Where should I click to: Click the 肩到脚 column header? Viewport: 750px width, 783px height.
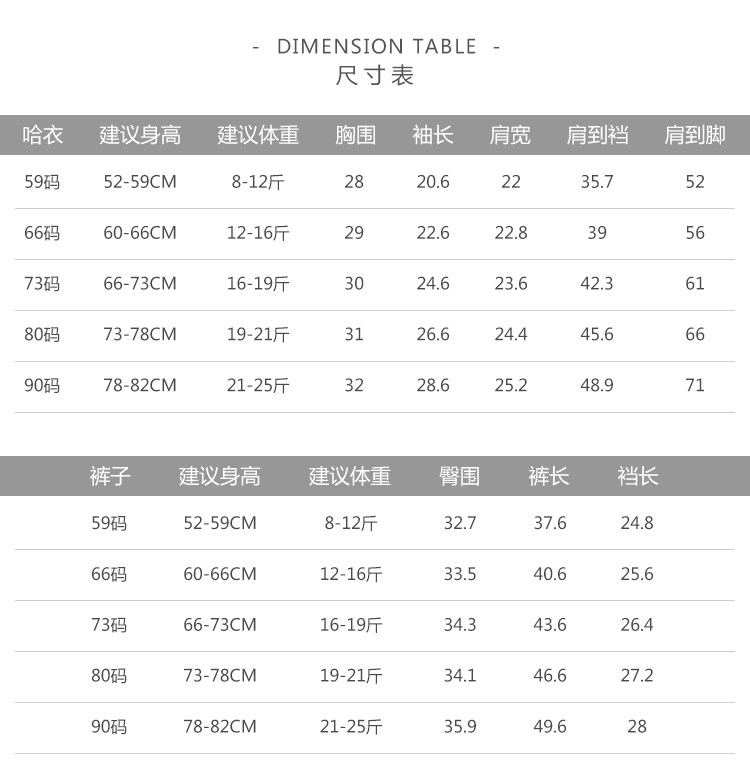pyautogui.click(x=695, y=135)
